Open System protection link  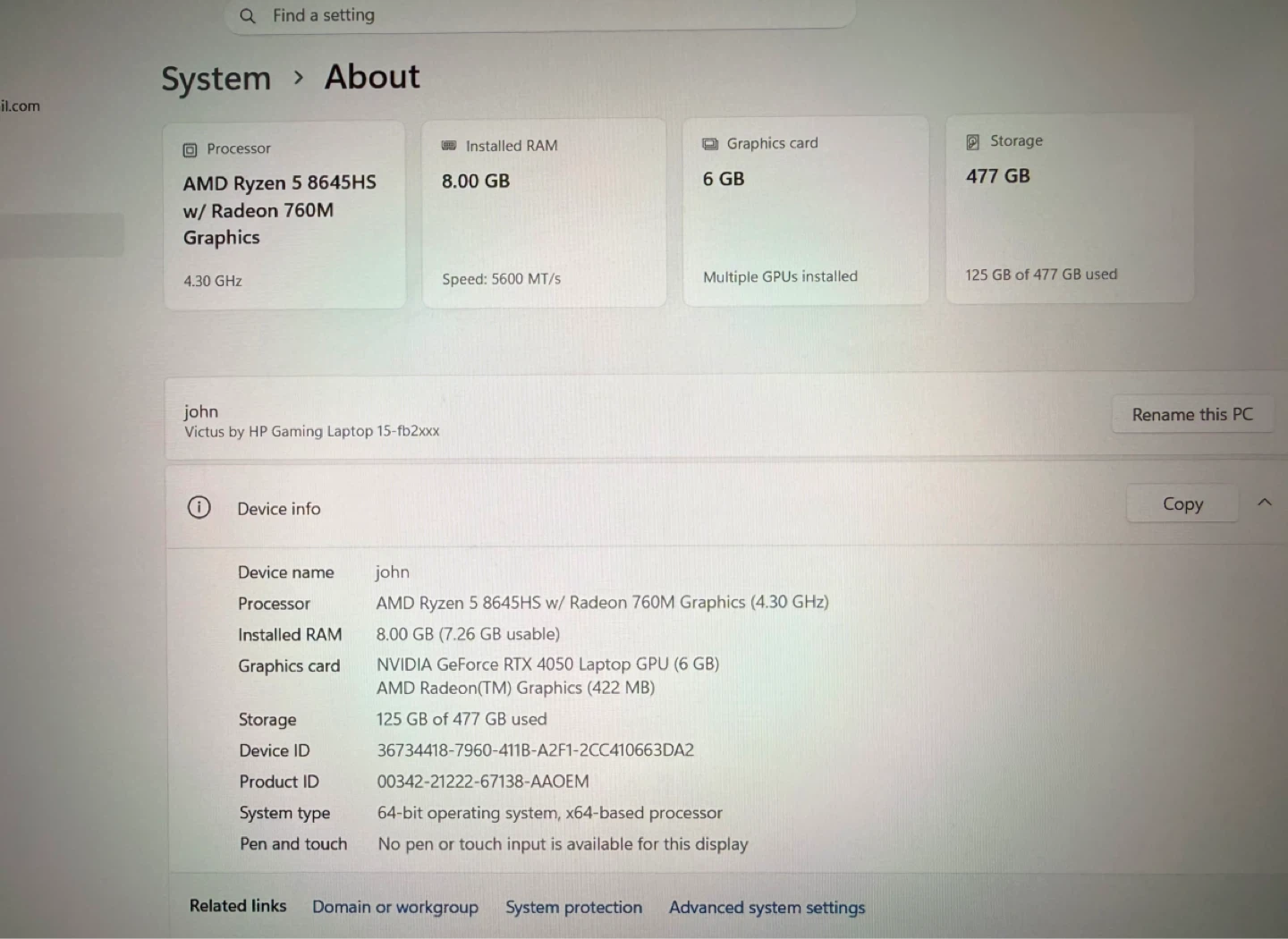coord(573,907)
